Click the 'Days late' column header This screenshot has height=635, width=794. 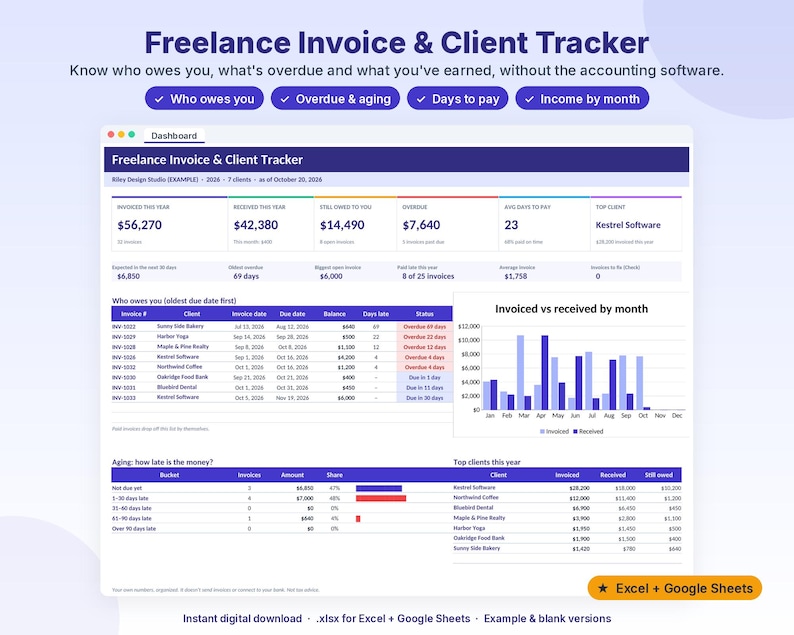(376, 314)
